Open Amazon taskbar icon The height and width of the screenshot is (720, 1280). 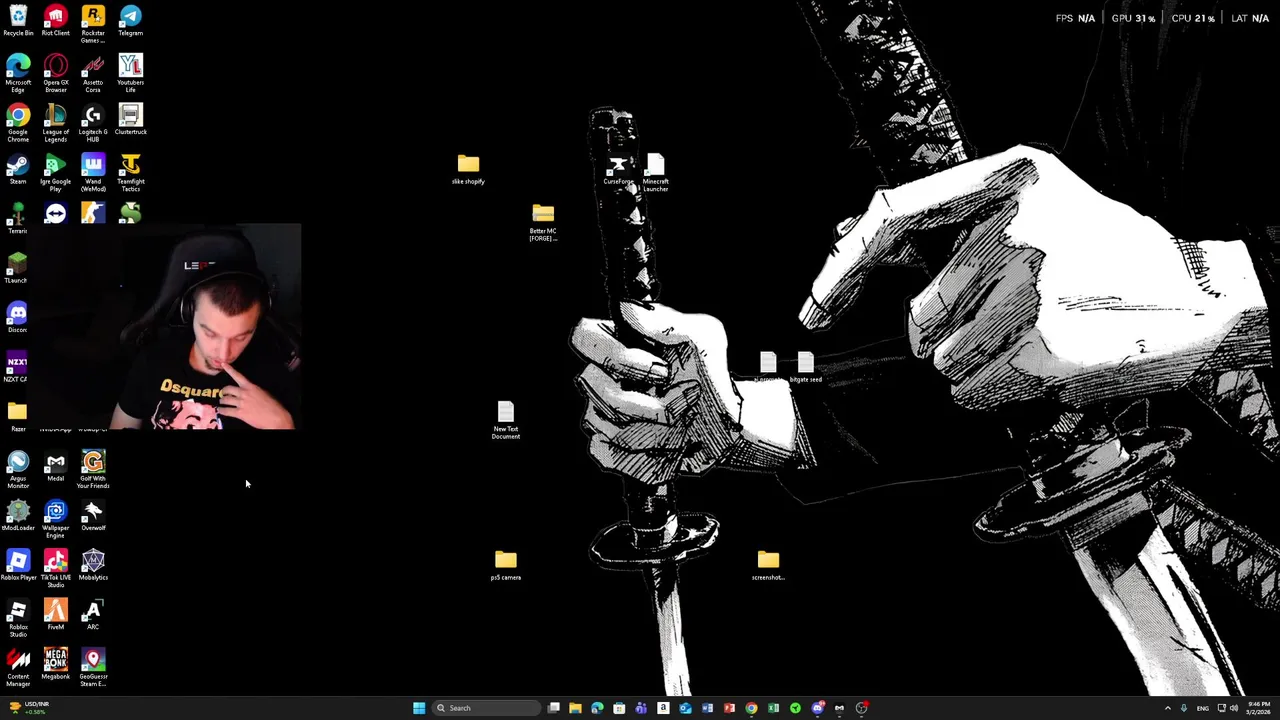663,708
